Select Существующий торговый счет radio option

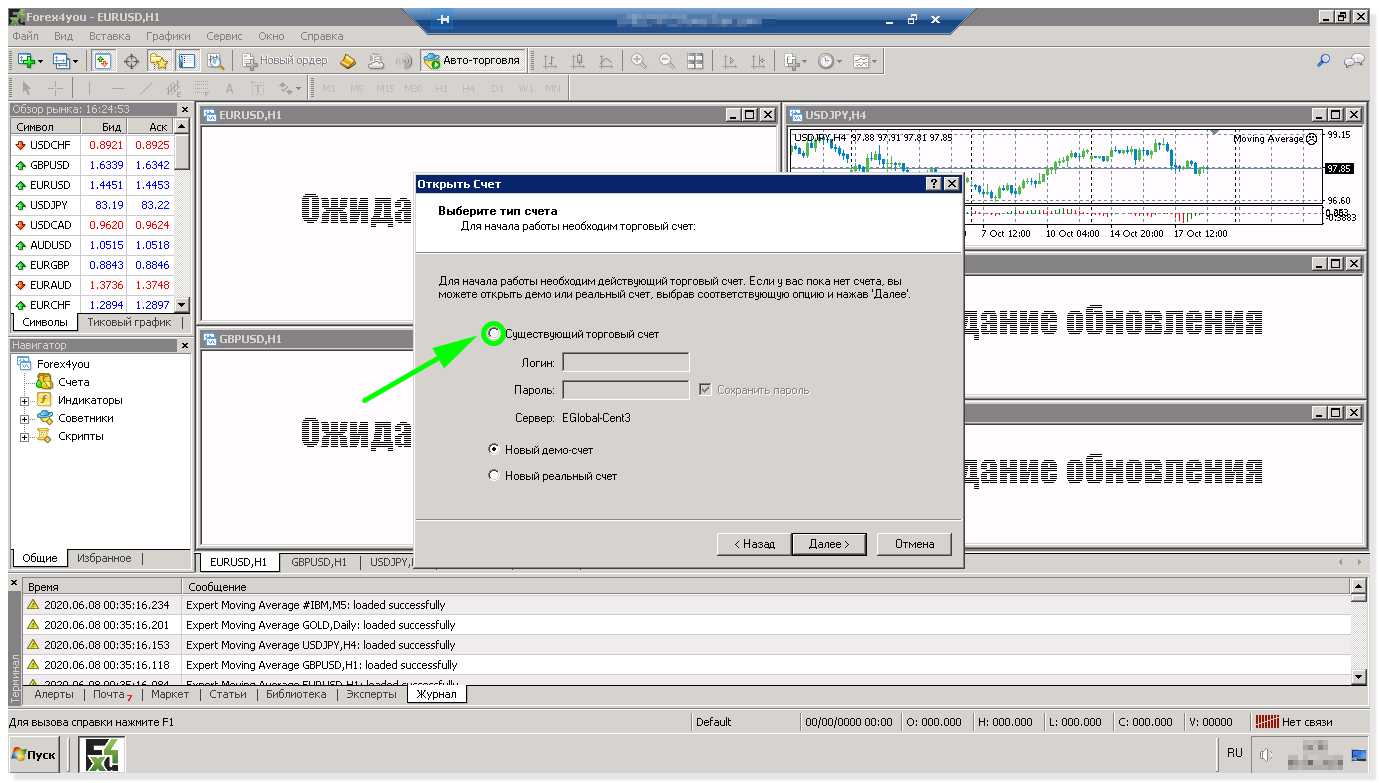493,334
